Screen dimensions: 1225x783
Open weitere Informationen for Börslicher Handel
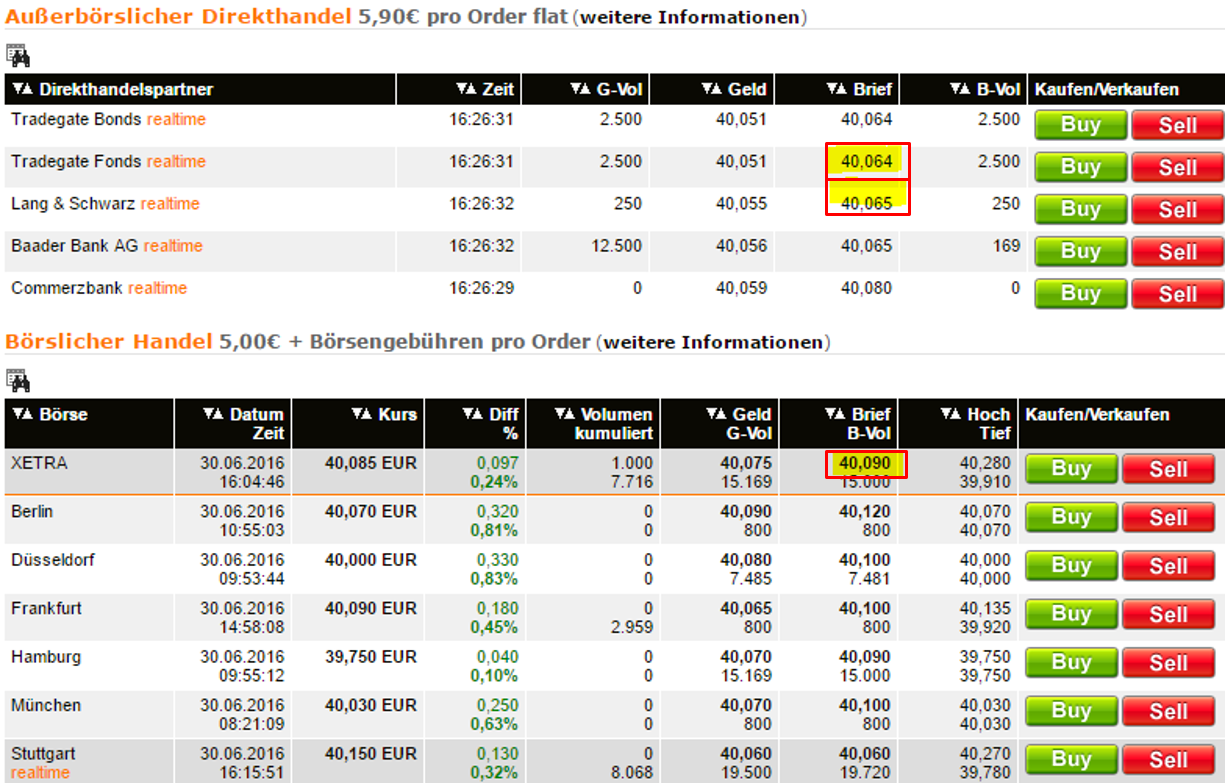click(x=714, y=342)
